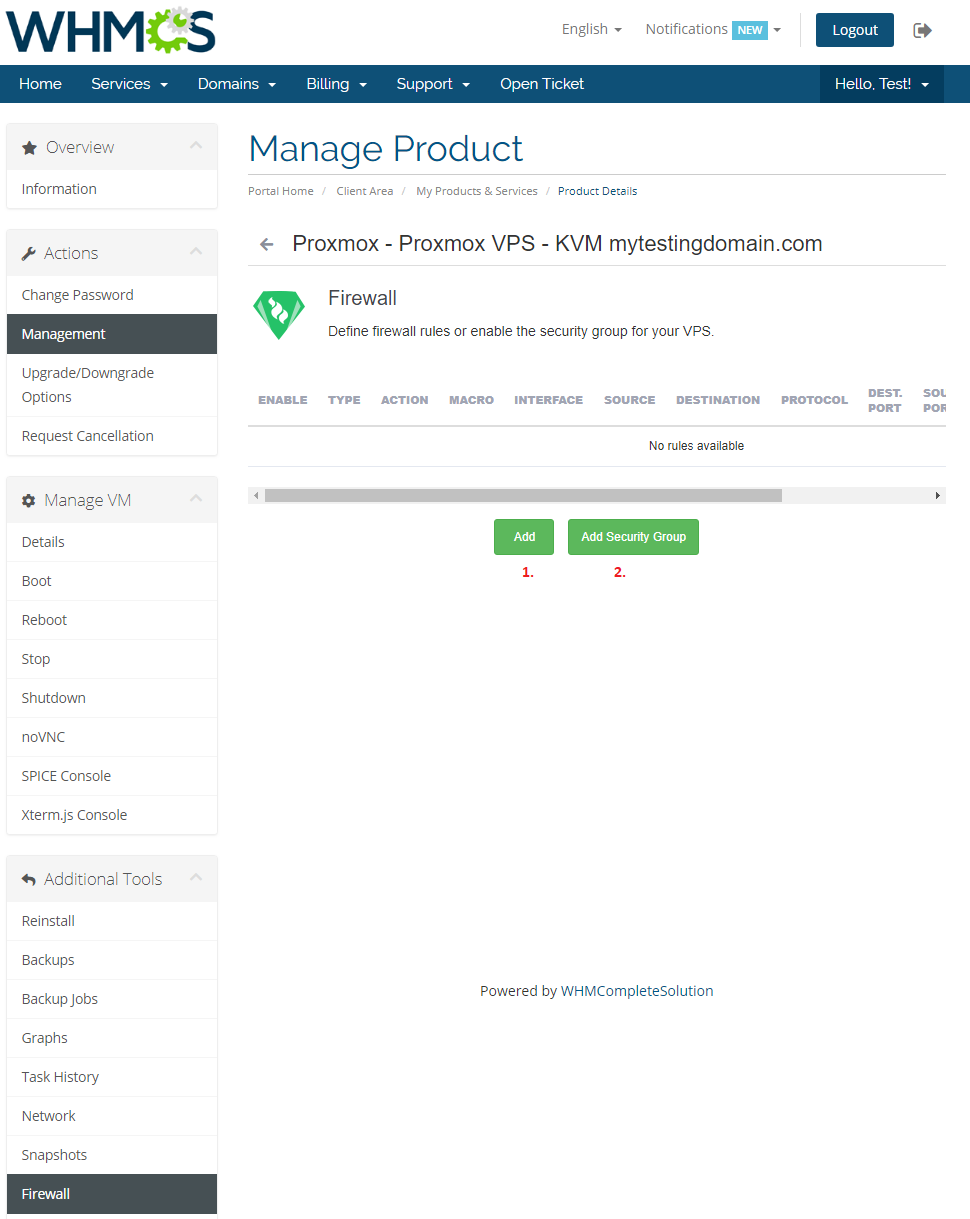Select Task History in Additional Tools

coord(112,1077)
